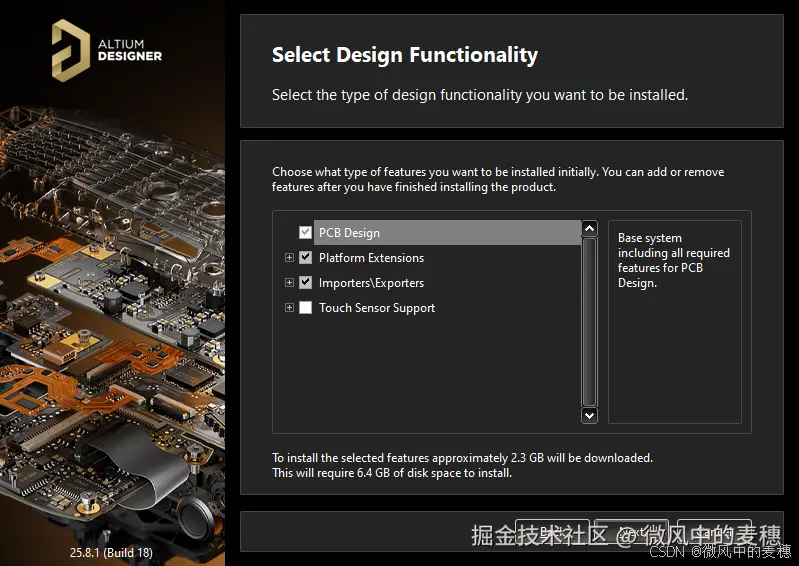799x566 pixels.
Task: Click the 'Select Design Functionality' heading
Action: click(405, 55)
